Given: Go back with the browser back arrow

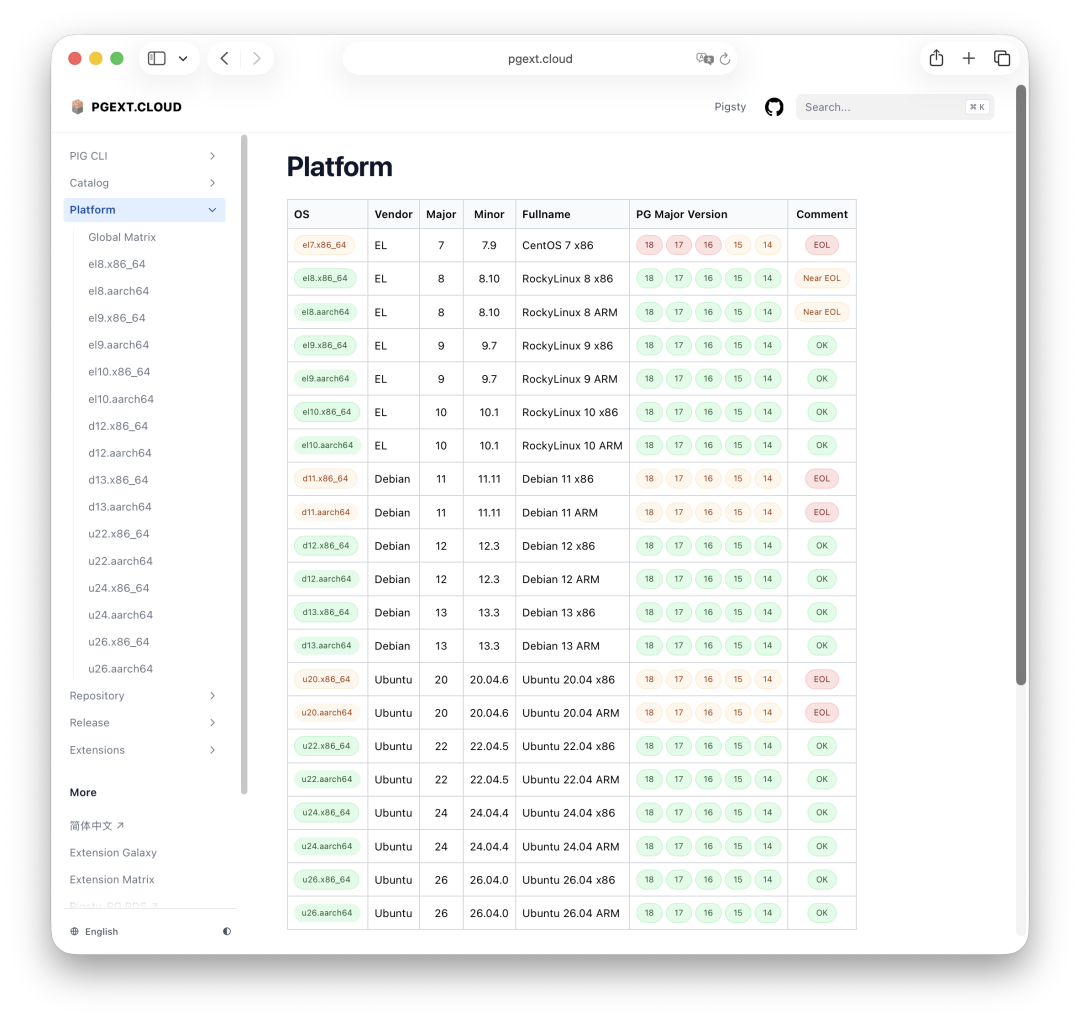Looking at the screenshot, I should (x=225, y=59).
